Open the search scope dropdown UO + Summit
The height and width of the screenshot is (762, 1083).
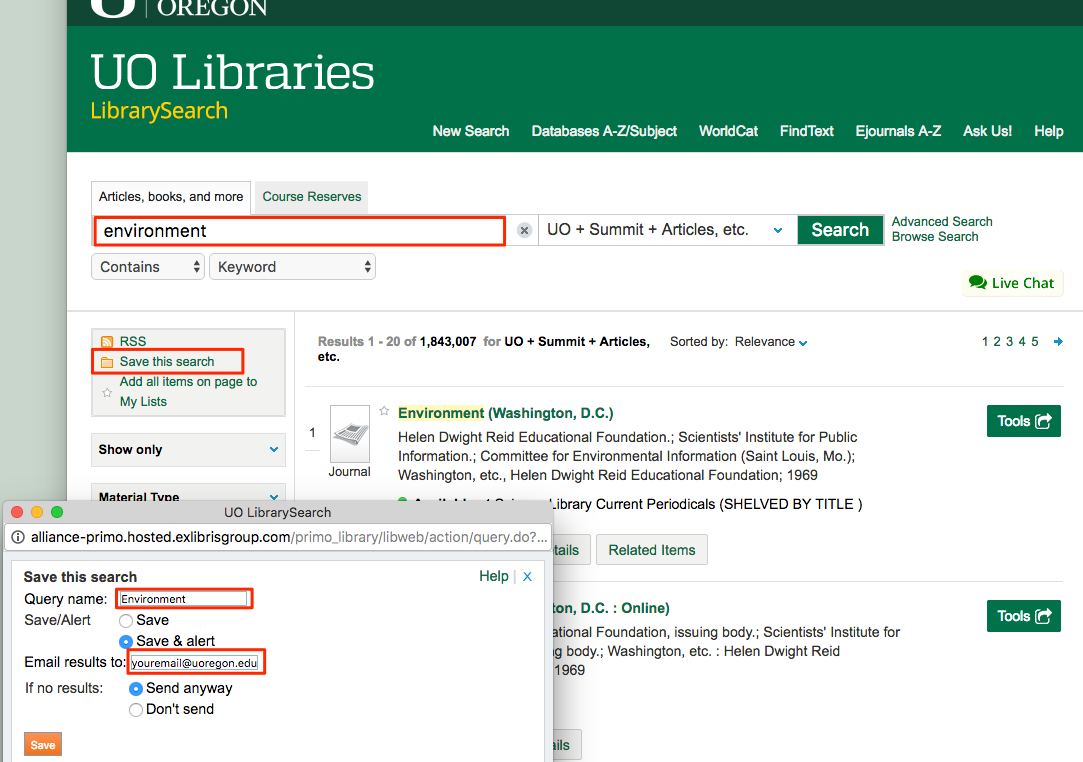click(x=667, y=229)
